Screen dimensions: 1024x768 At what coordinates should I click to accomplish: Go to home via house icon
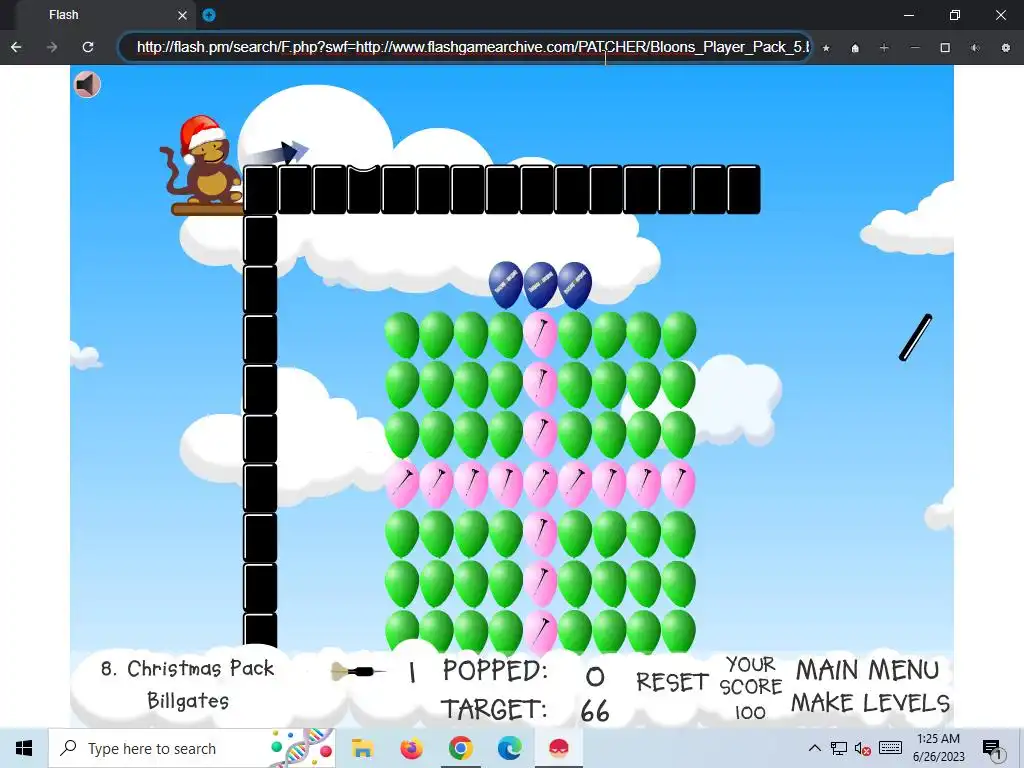855,48
